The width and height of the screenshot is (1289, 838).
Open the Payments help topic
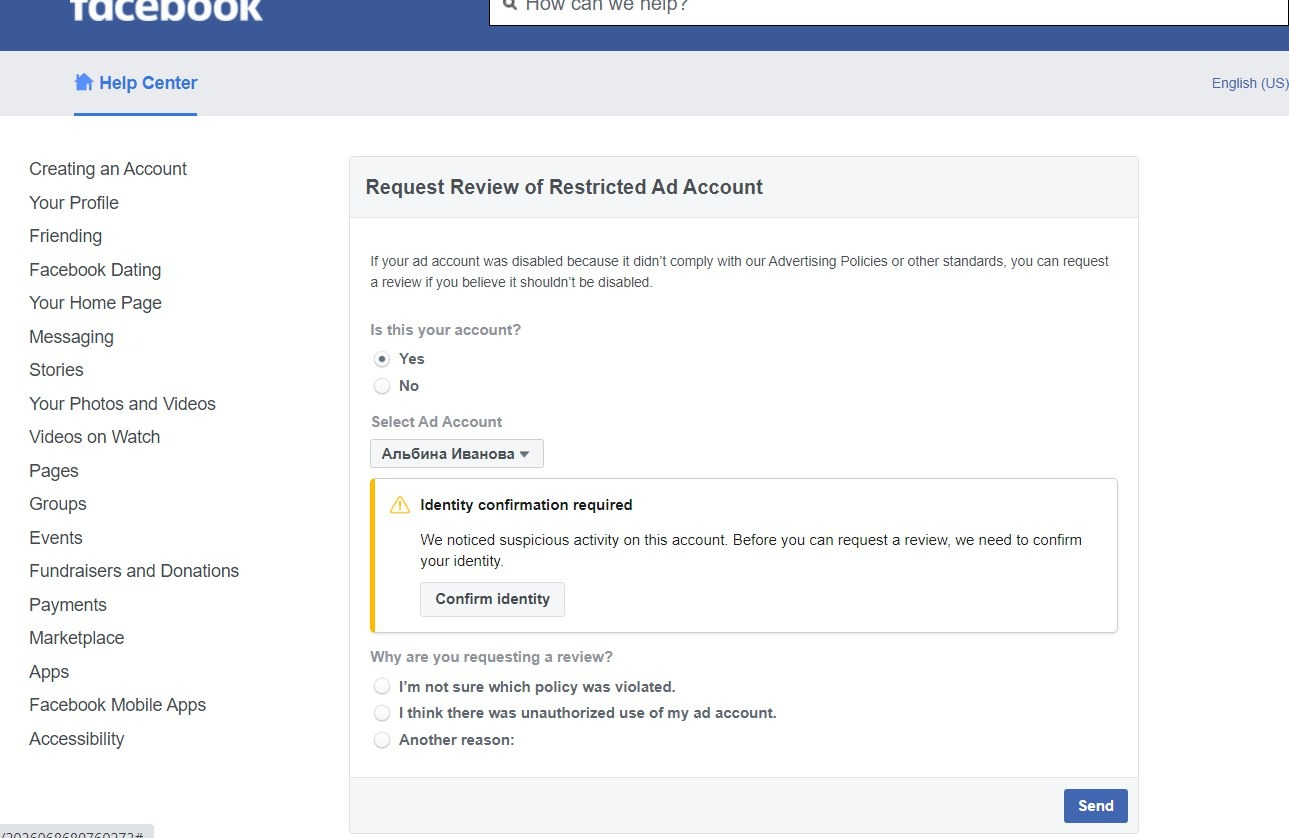point(68,605)
